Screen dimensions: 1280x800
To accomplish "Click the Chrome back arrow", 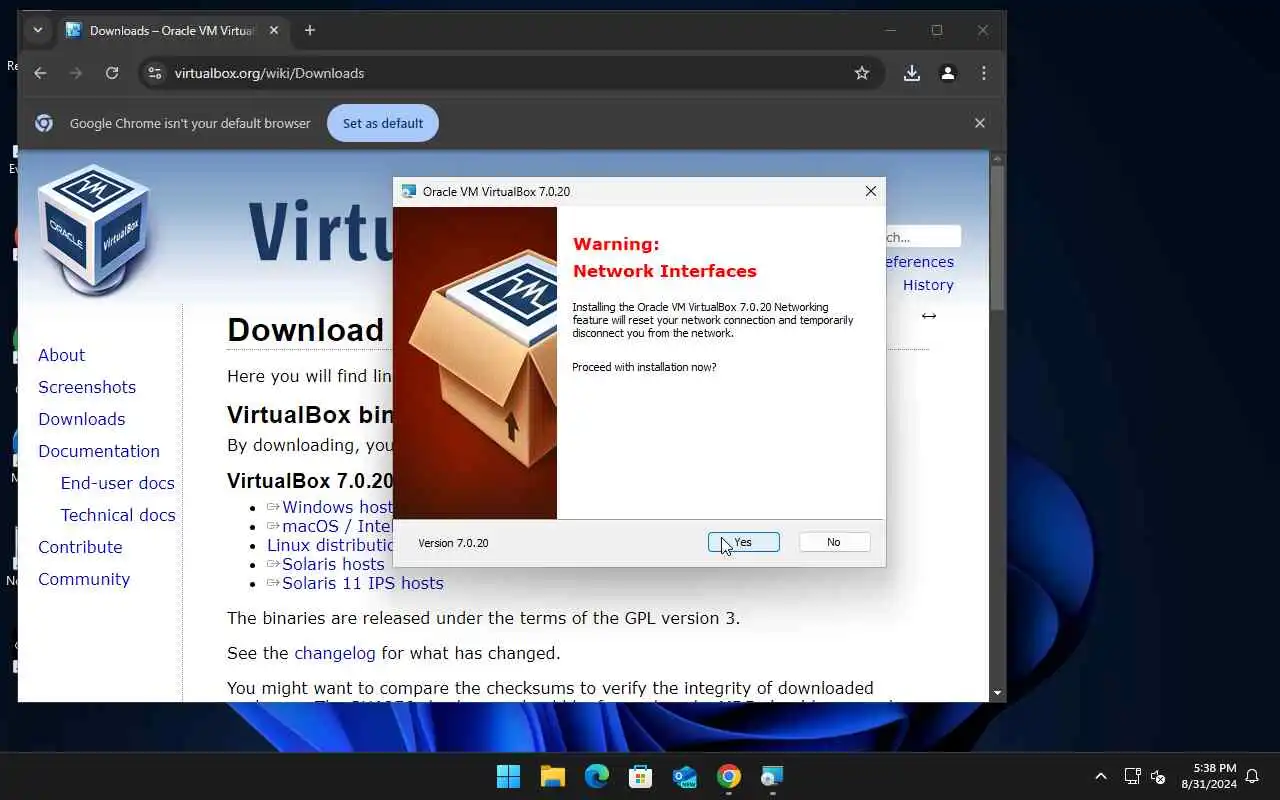I will pyautogui.click(x=40, y=73).
